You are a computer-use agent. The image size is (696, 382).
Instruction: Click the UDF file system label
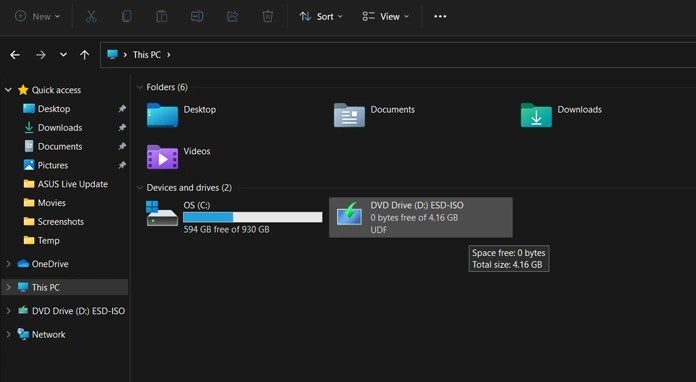(x=379, y=230)
